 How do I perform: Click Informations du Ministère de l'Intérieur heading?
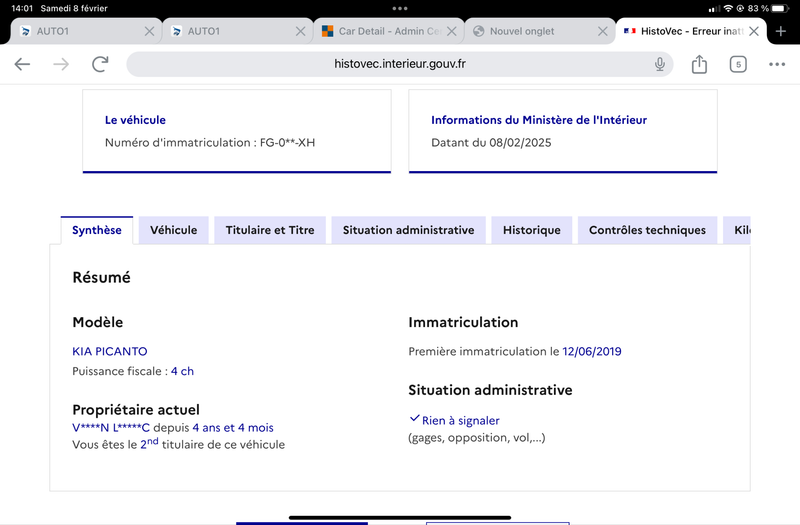[x=539, y=120]
